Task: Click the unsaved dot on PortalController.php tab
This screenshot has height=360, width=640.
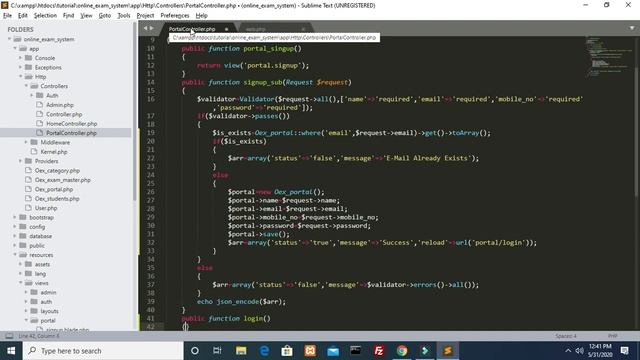Action: [x=227, y=29]
